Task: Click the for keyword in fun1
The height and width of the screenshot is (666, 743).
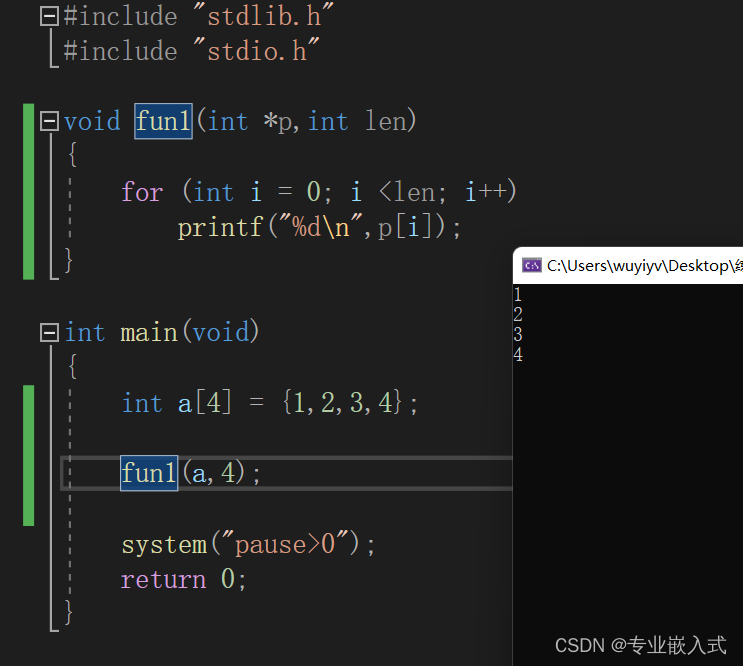Action: tap(141, 192)
